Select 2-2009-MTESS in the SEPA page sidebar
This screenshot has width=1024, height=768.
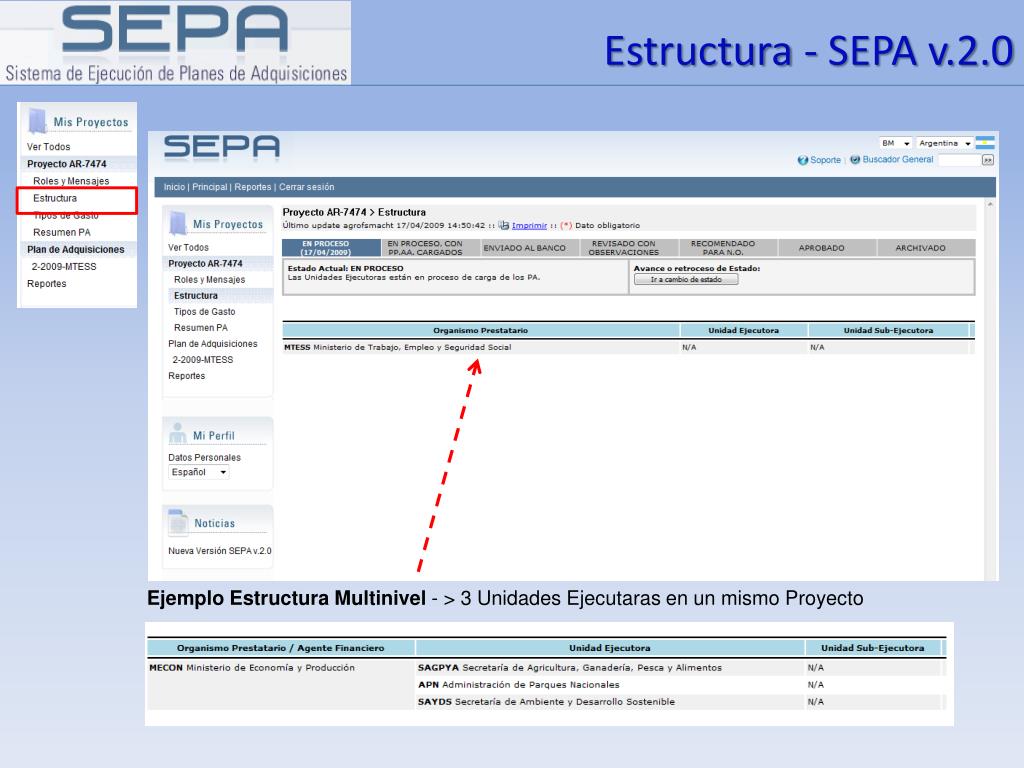click(202, 360)
